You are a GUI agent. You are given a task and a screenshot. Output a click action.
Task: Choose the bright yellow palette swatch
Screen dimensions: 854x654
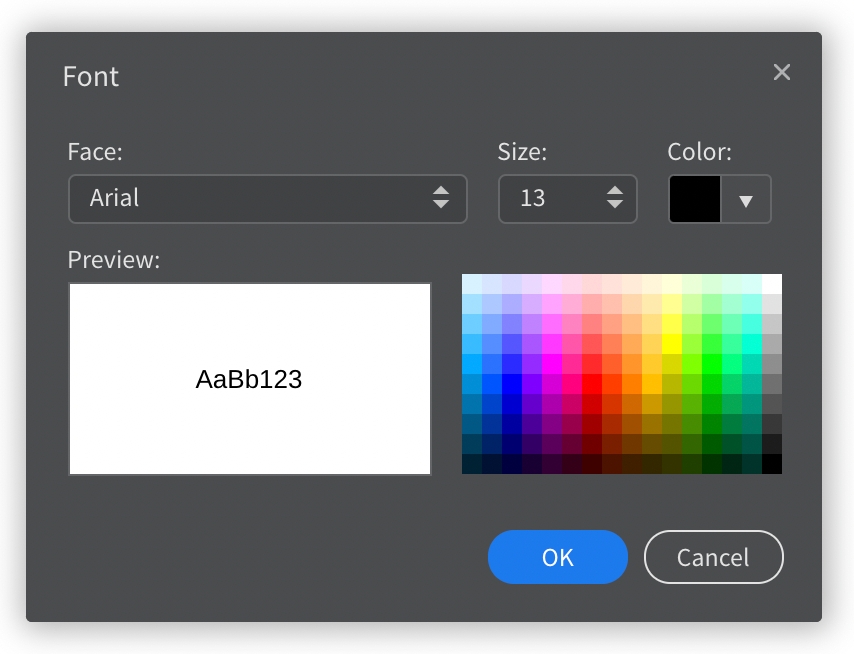(x=672, y=344)
